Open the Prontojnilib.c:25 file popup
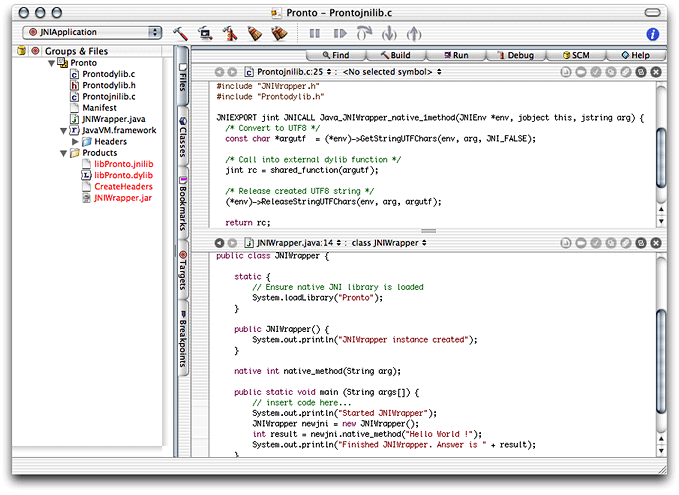This screenshot has width=679, height=495. point(288,72)
